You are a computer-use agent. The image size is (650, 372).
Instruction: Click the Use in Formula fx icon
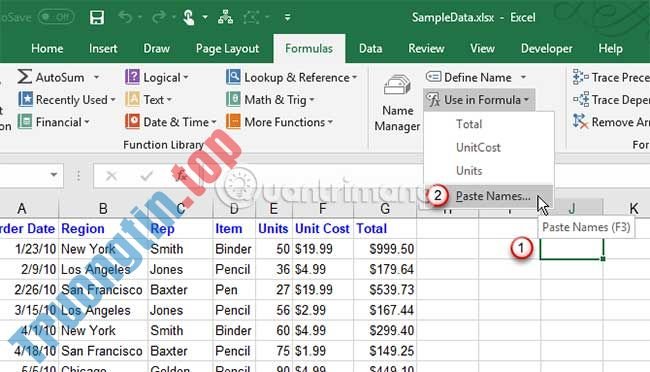tap(434, 100)
